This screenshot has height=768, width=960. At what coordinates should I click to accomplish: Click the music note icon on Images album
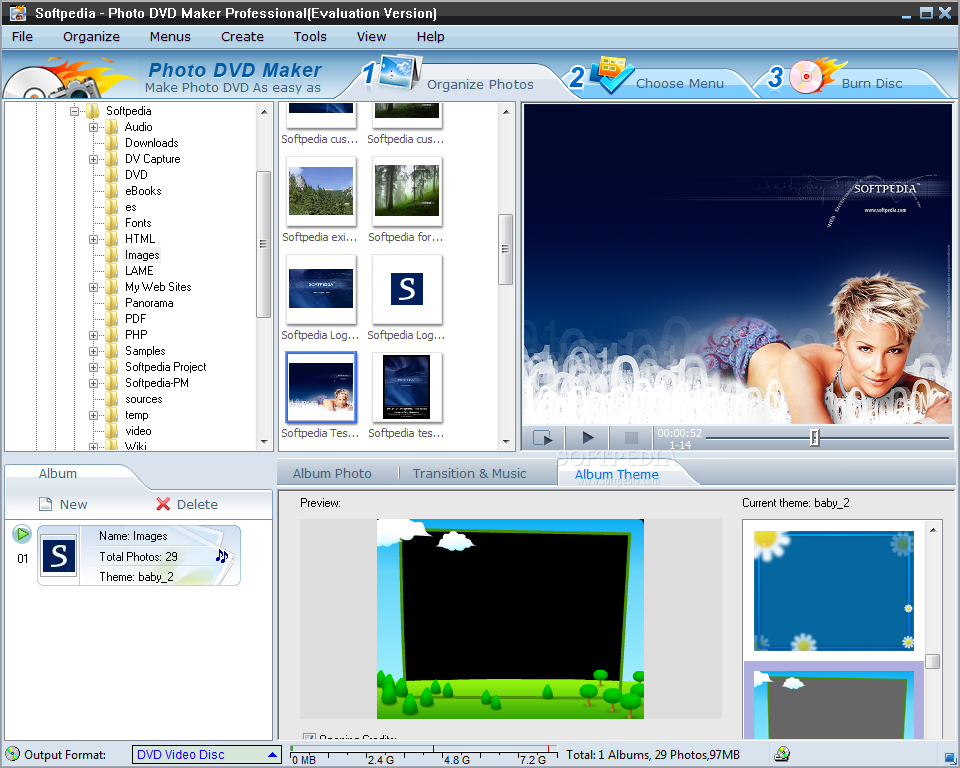pos(222,555)
